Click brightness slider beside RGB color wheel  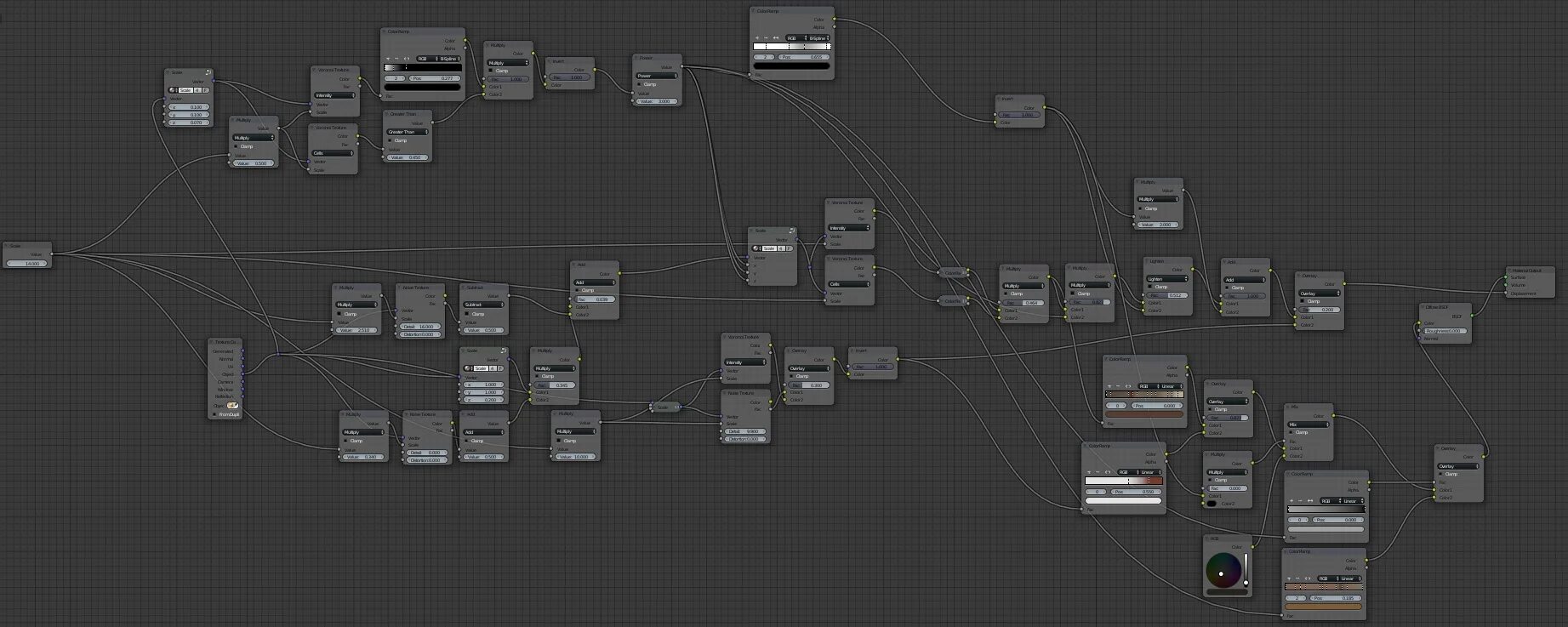click(x=1246, y=570)
